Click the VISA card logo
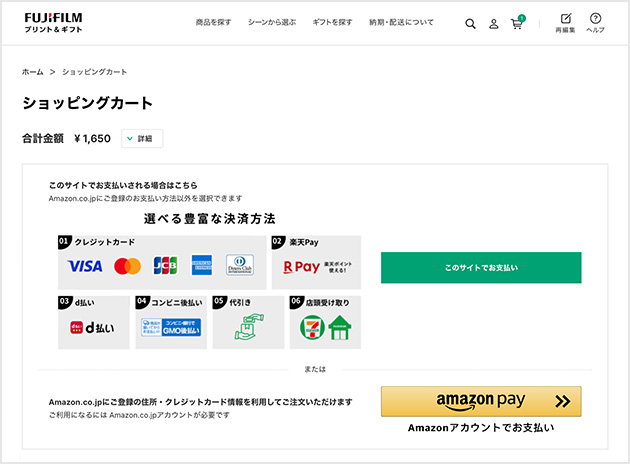Viewport: 630px width, 464px height. pyautogui.click(x=85, y=266)
